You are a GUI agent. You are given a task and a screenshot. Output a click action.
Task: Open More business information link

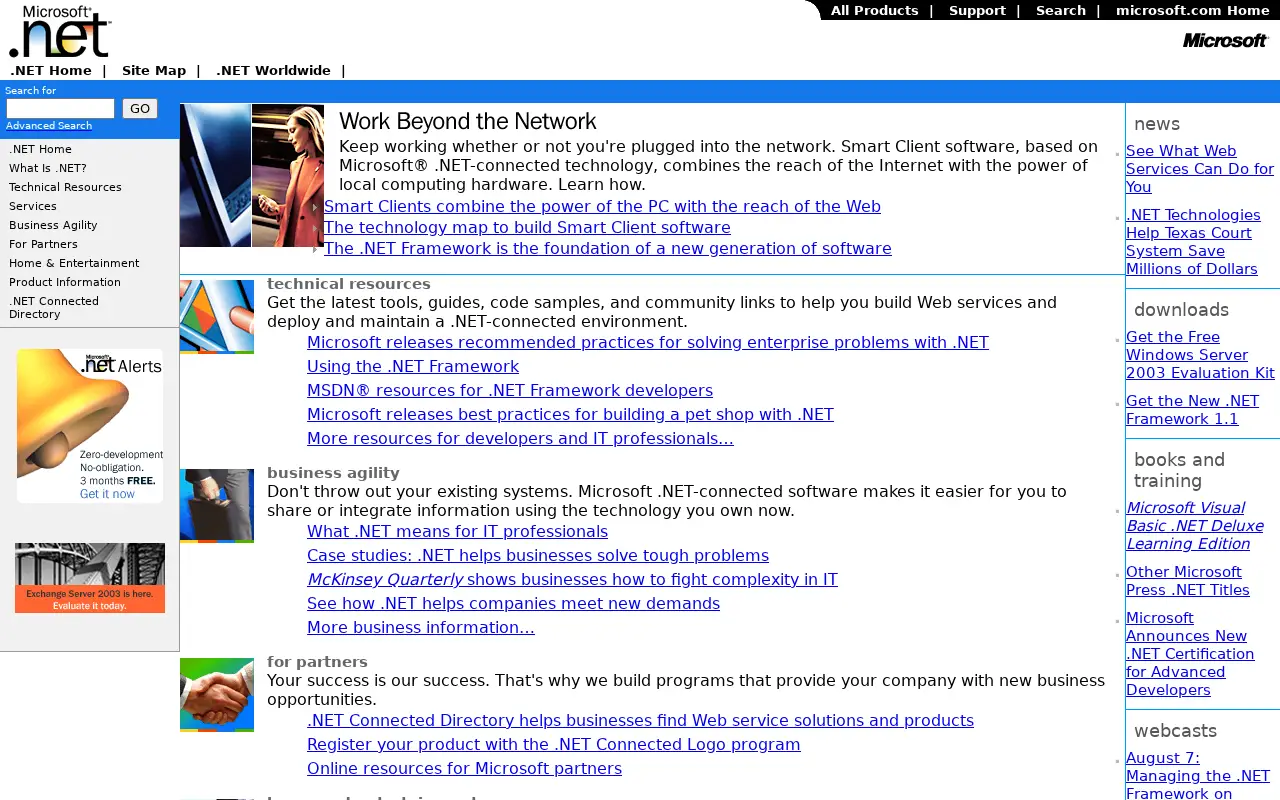pos(421,627)
